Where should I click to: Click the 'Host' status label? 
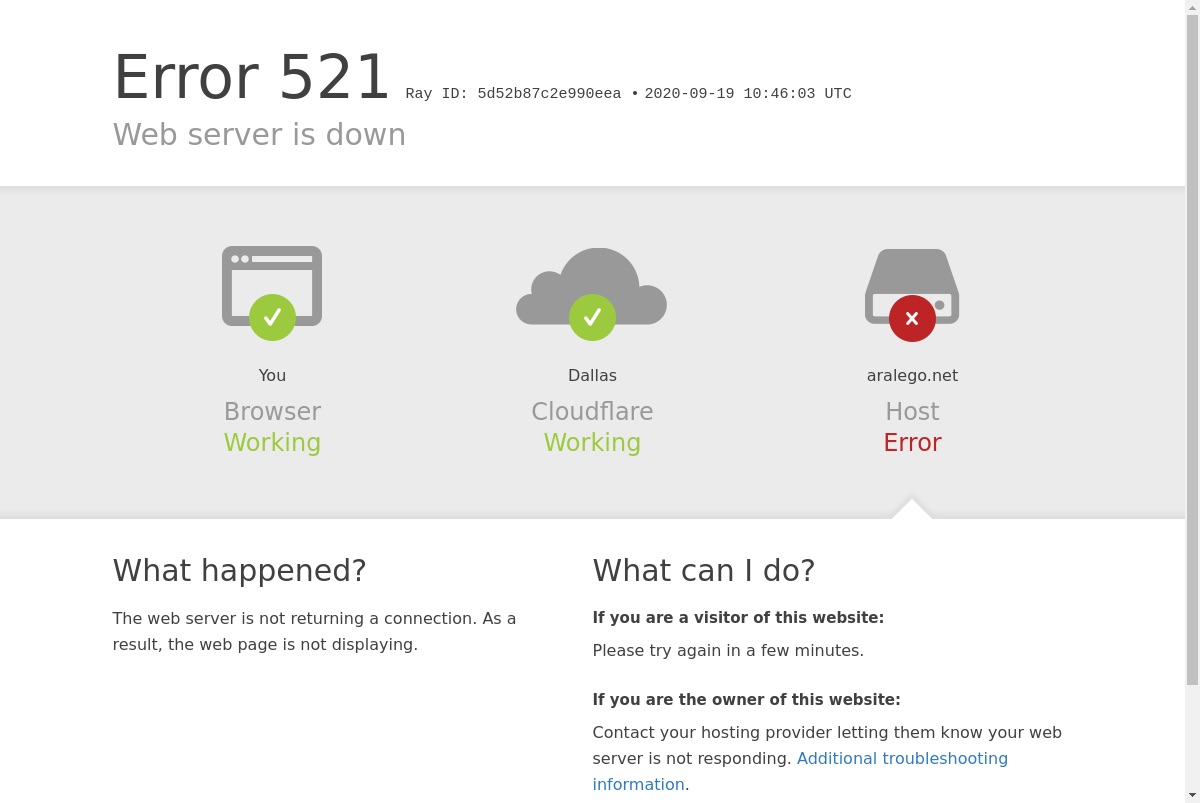pos(912,411)
